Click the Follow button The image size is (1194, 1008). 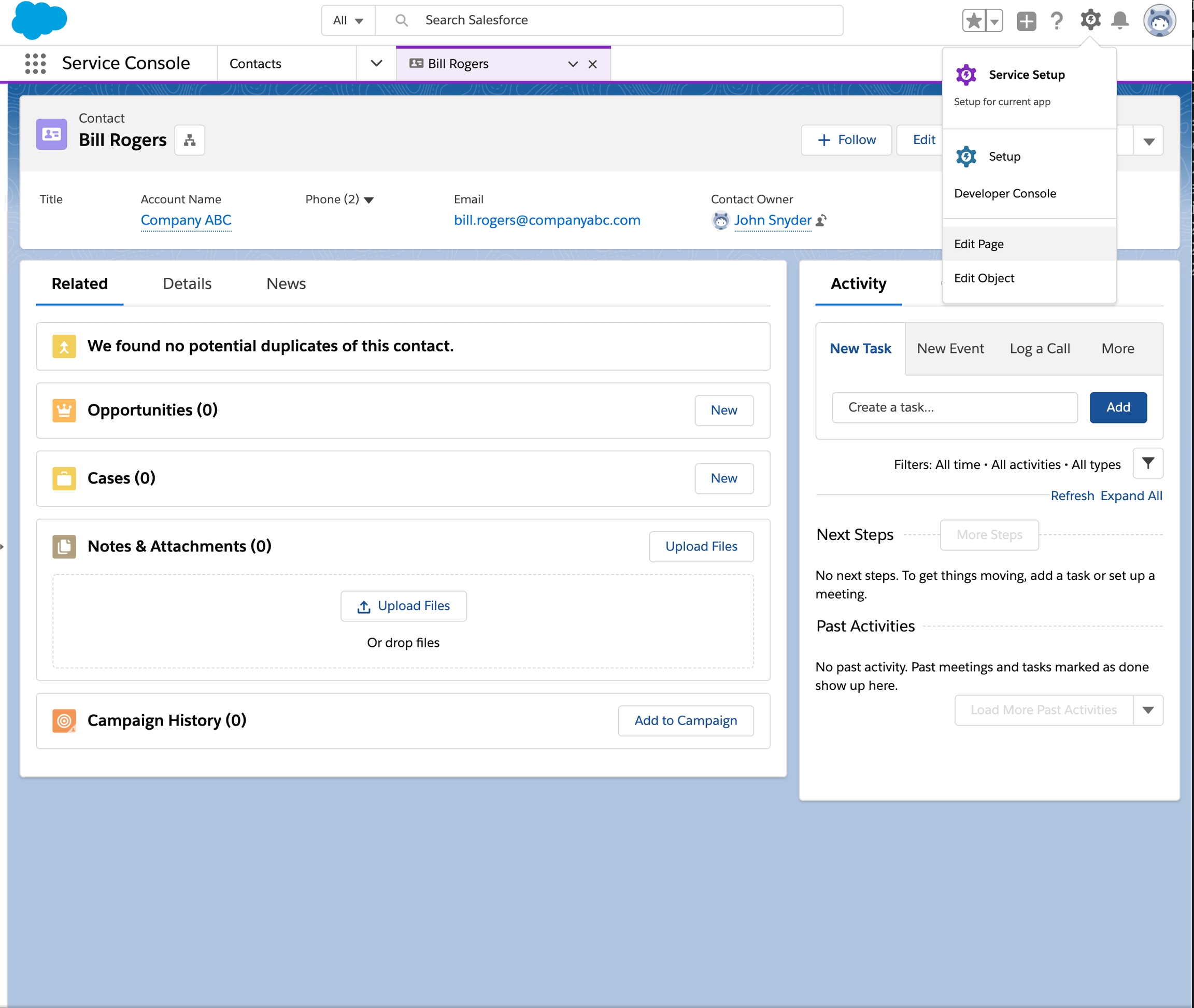[x=846, y=140]
